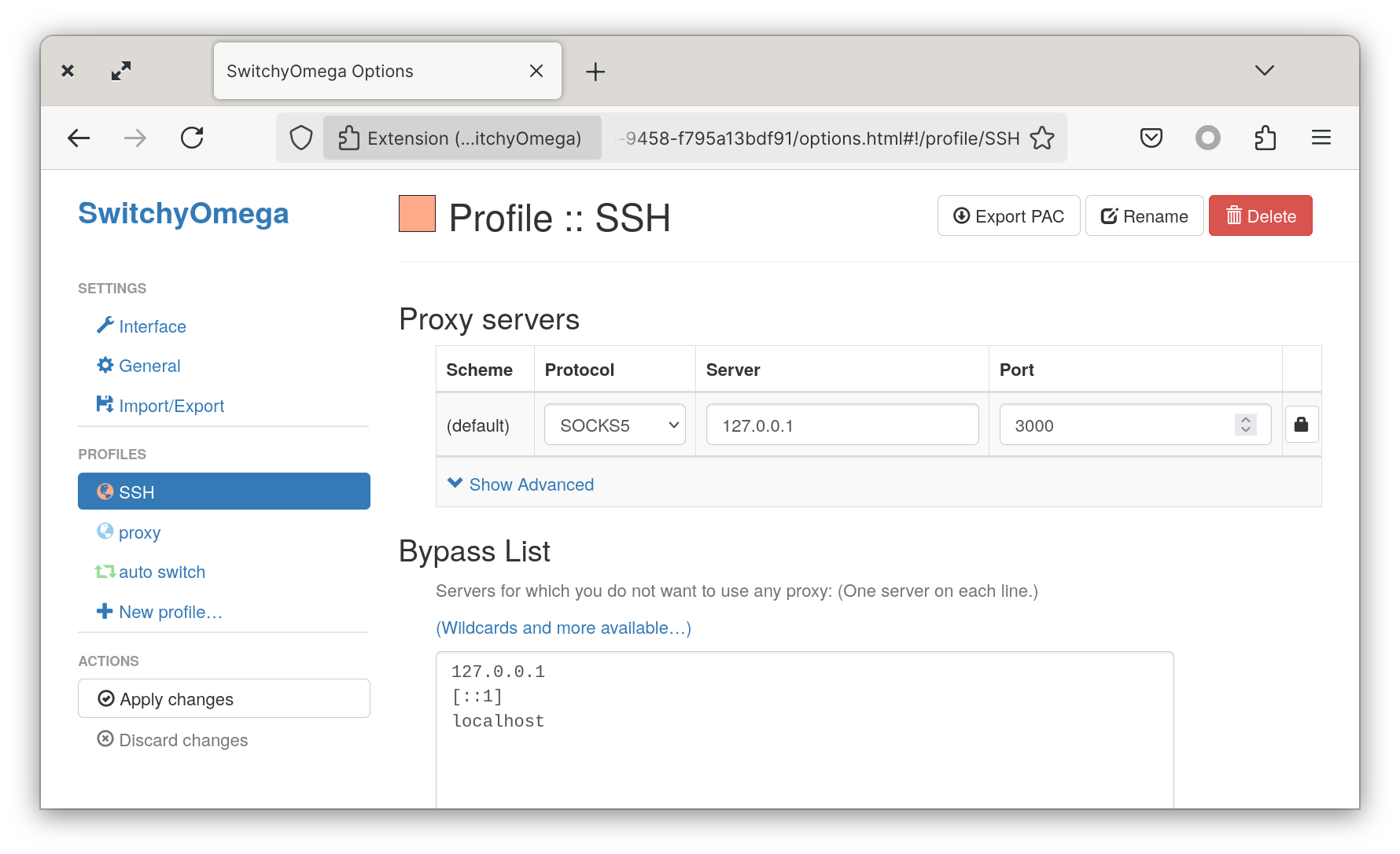
Task: Delete the SSH profile
Action: pyautogui.click(x=1261, y=215)
